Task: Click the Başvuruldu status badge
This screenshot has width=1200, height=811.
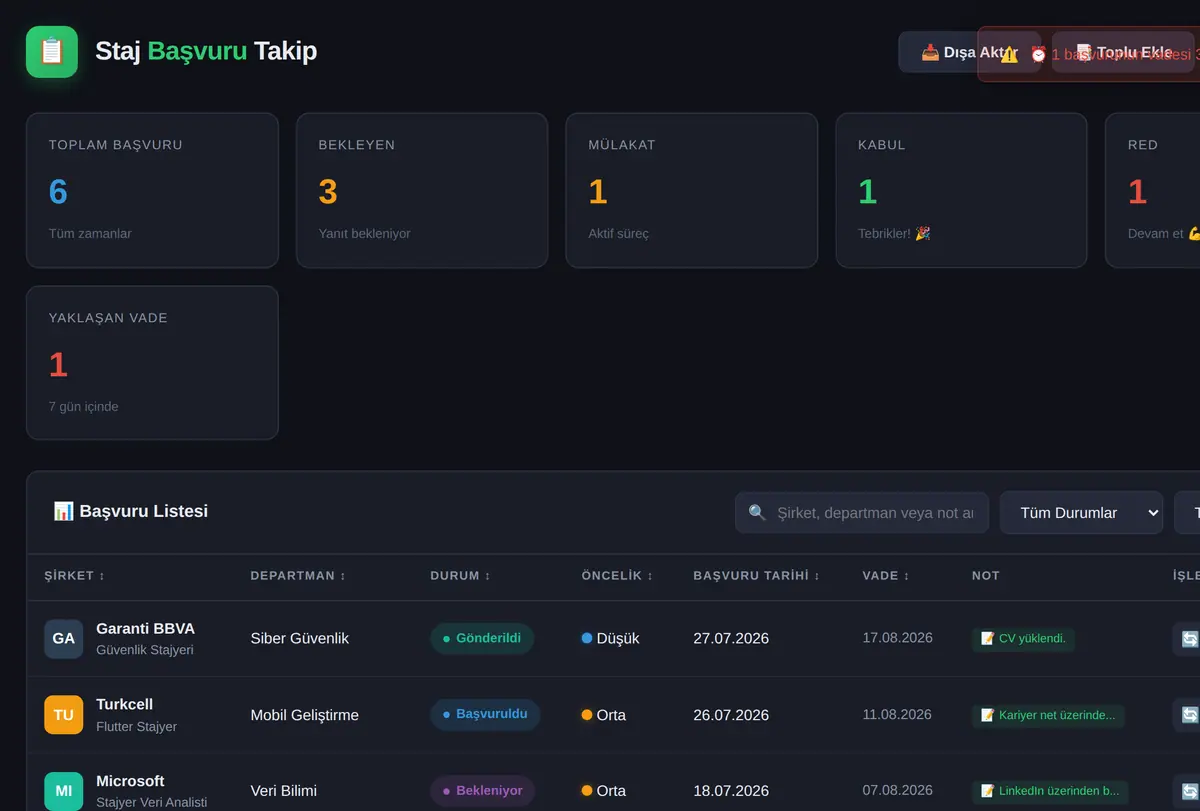Action: (x=485, y=715)
